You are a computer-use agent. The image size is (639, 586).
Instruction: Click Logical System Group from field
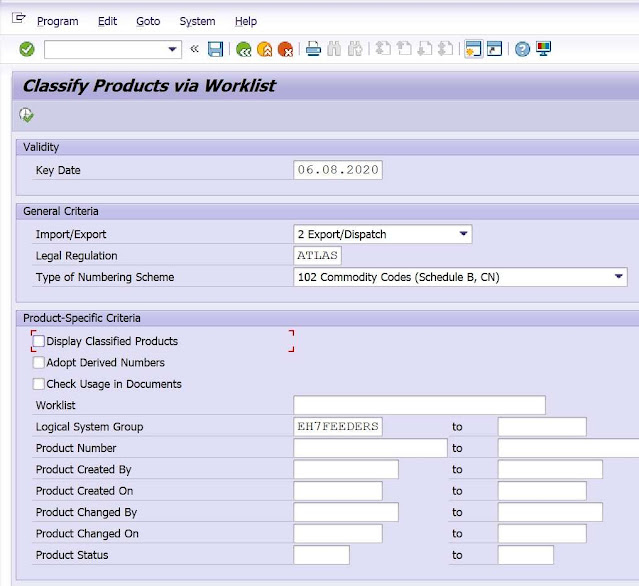pos(338,426)
